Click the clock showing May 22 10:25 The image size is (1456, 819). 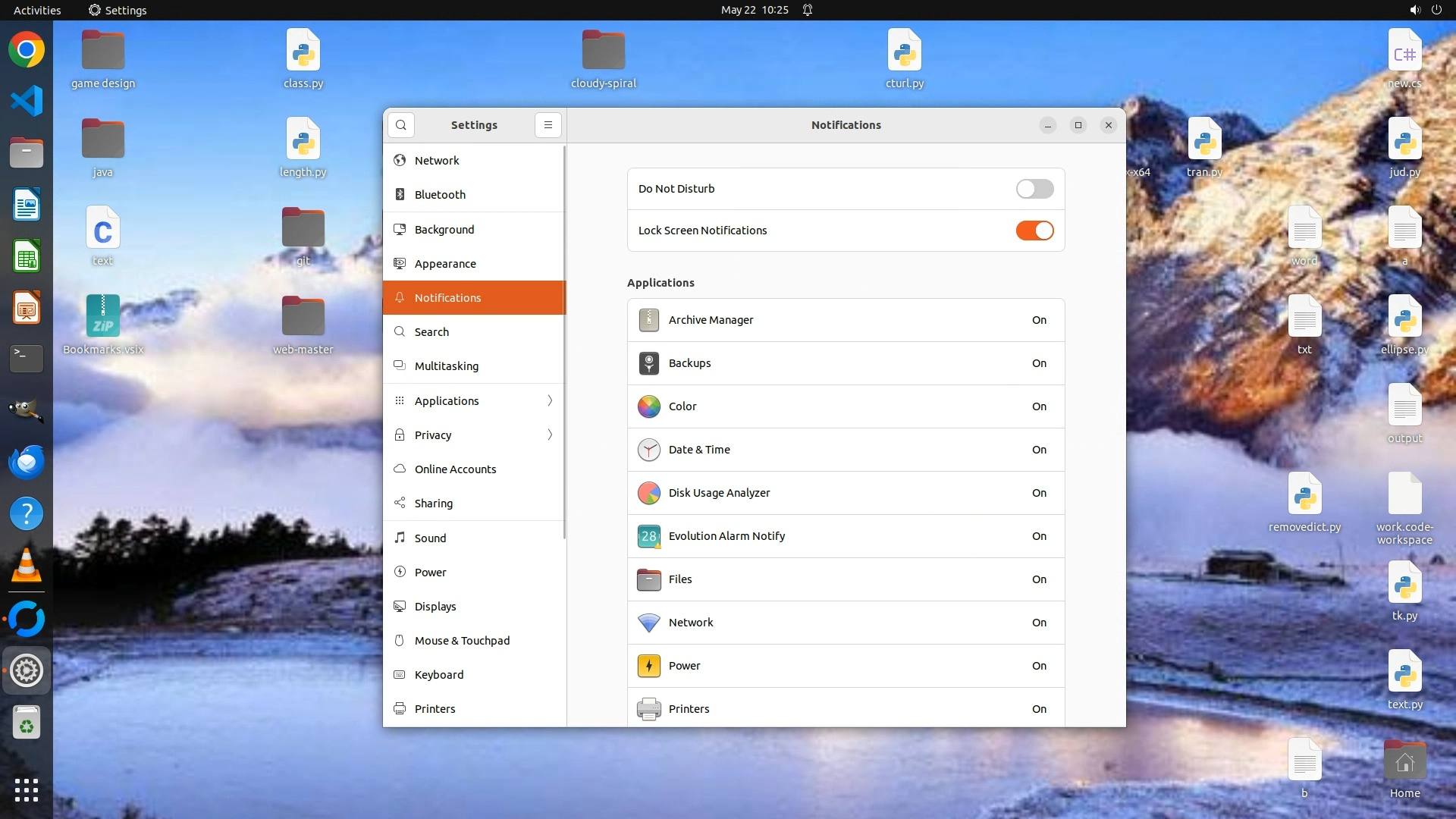[754, 10]
